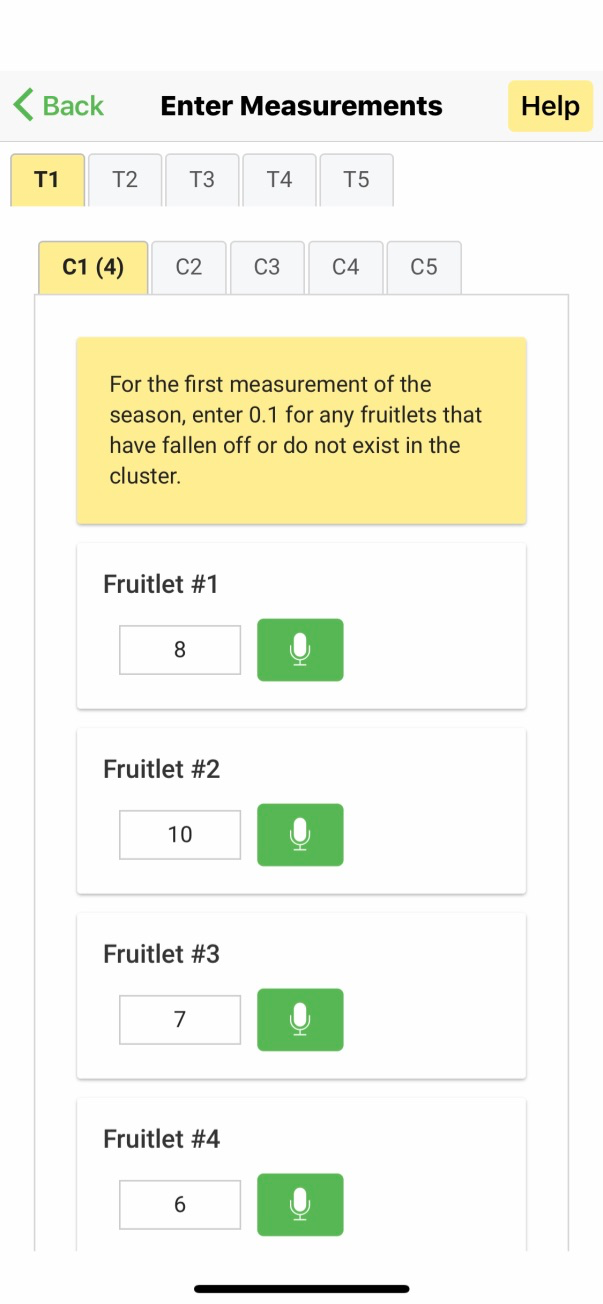This screenshot has height=1304, width=603.
Task: Select the C1 (4) cluster tab
Action: [x=93, y=267]
